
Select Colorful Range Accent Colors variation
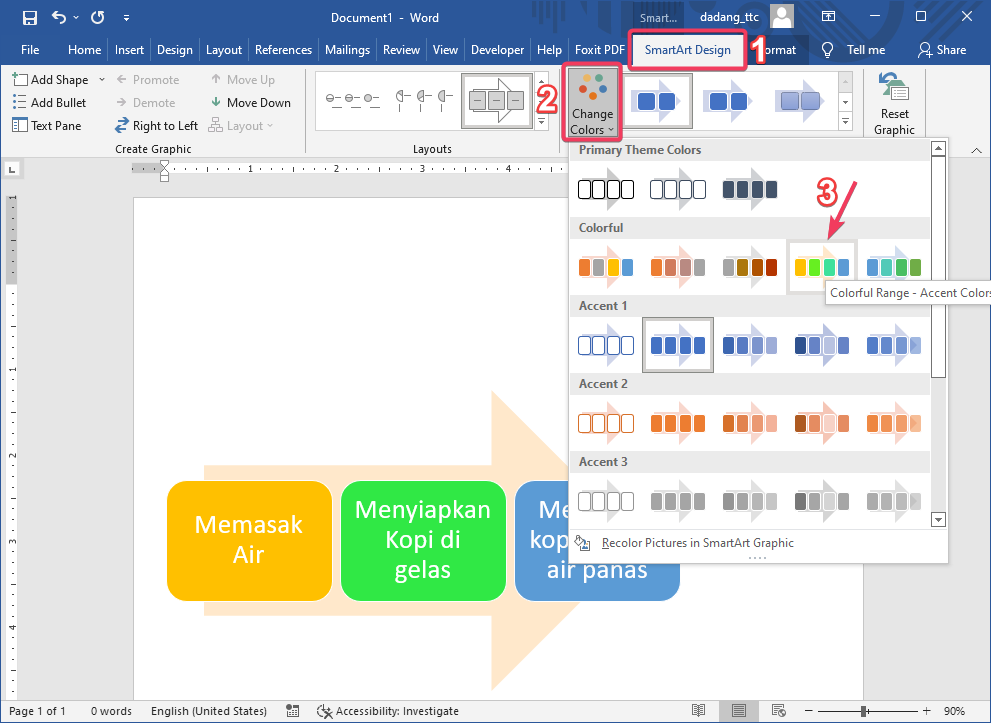click(x=821, y=266)
